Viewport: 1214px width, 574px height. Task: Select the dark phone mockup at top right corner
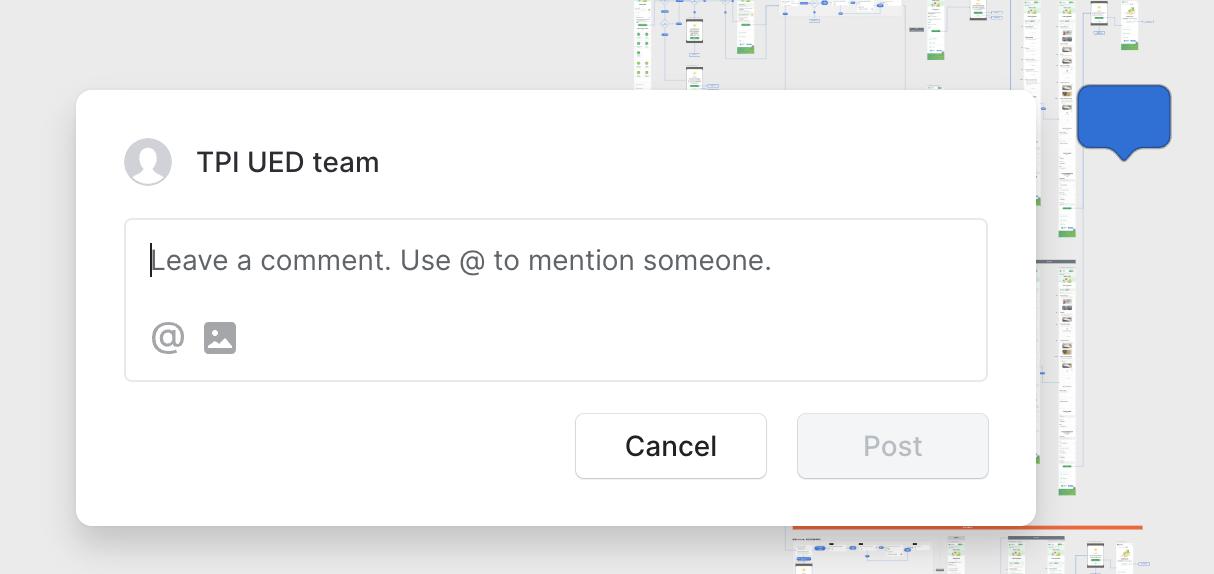(x=1099, y=13)
